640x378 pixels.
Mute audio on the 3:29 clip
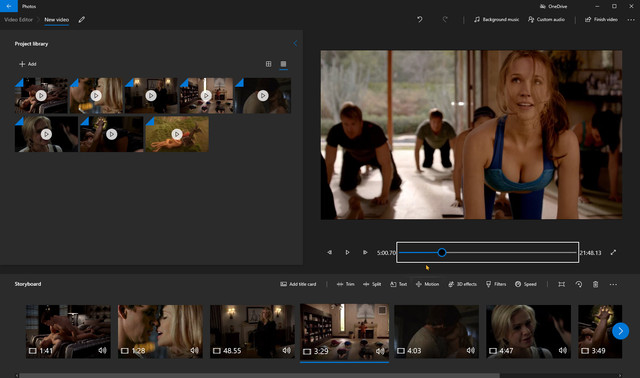click(380, 351)
